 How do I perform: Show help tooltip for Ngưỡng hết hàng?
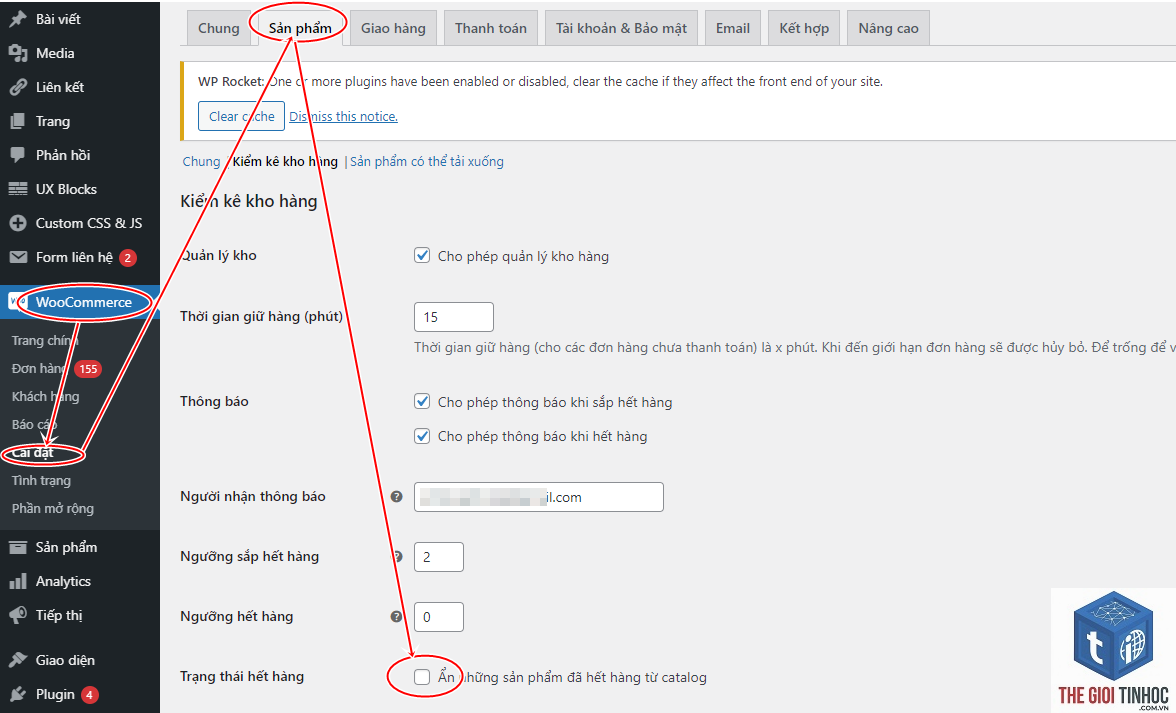pos(397,616)
